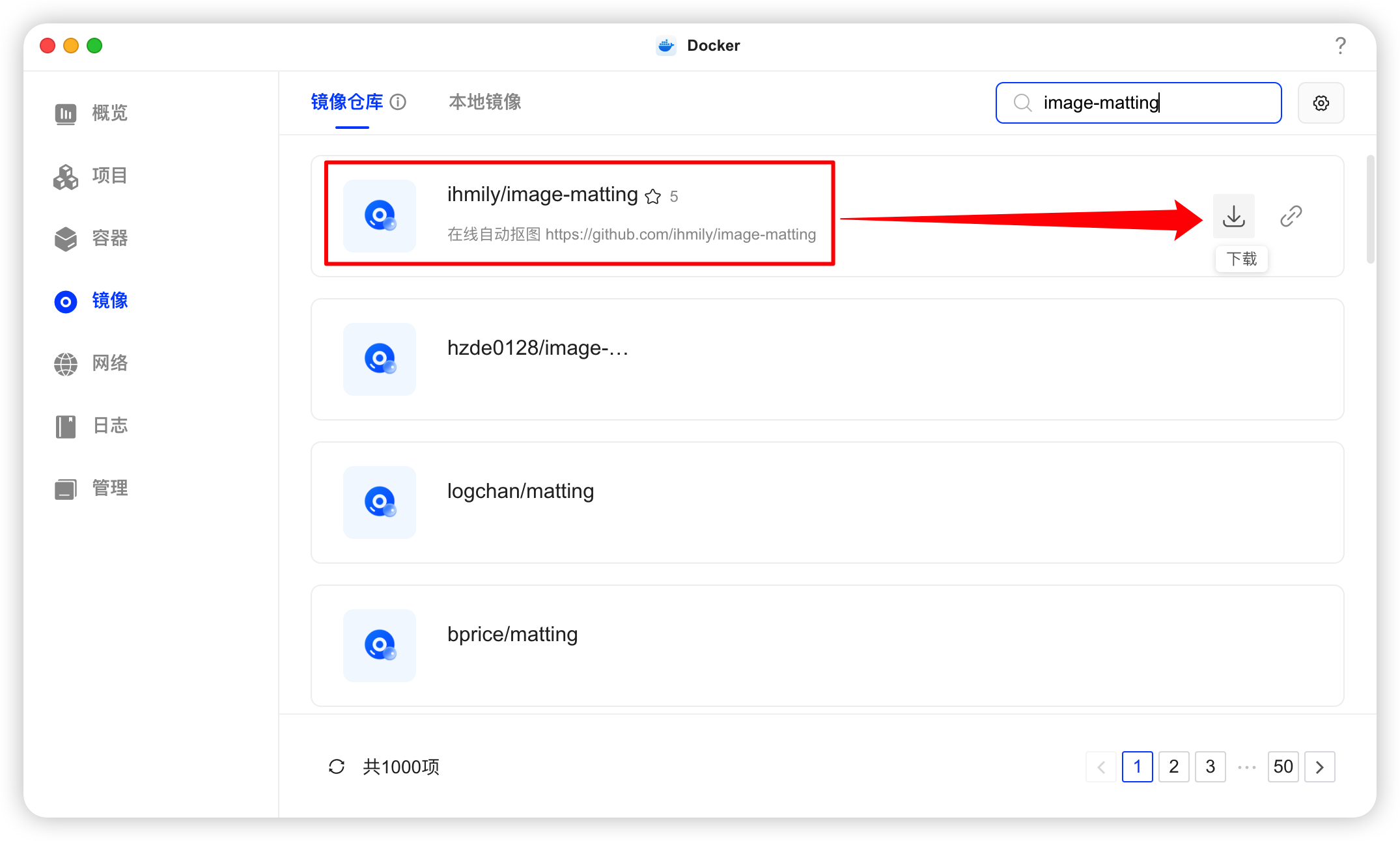Click the link icon for ihmily/image-matting
1400x841 pixels.
coord(1291,216)
